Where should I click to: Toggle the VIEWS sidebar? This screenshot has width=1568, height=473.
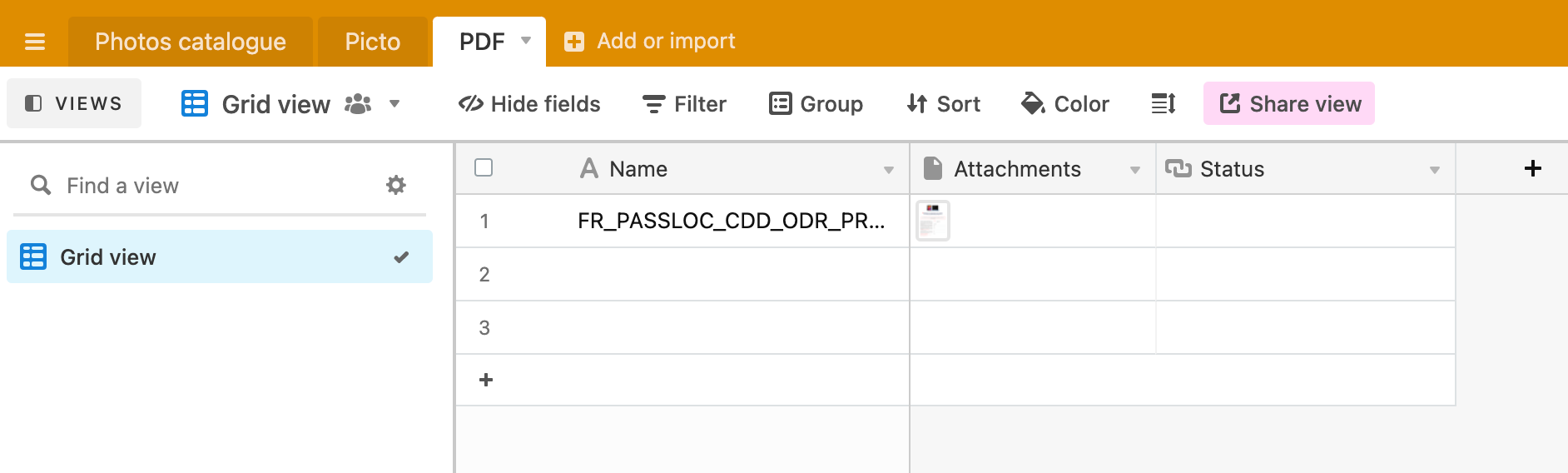coord(74,103)
